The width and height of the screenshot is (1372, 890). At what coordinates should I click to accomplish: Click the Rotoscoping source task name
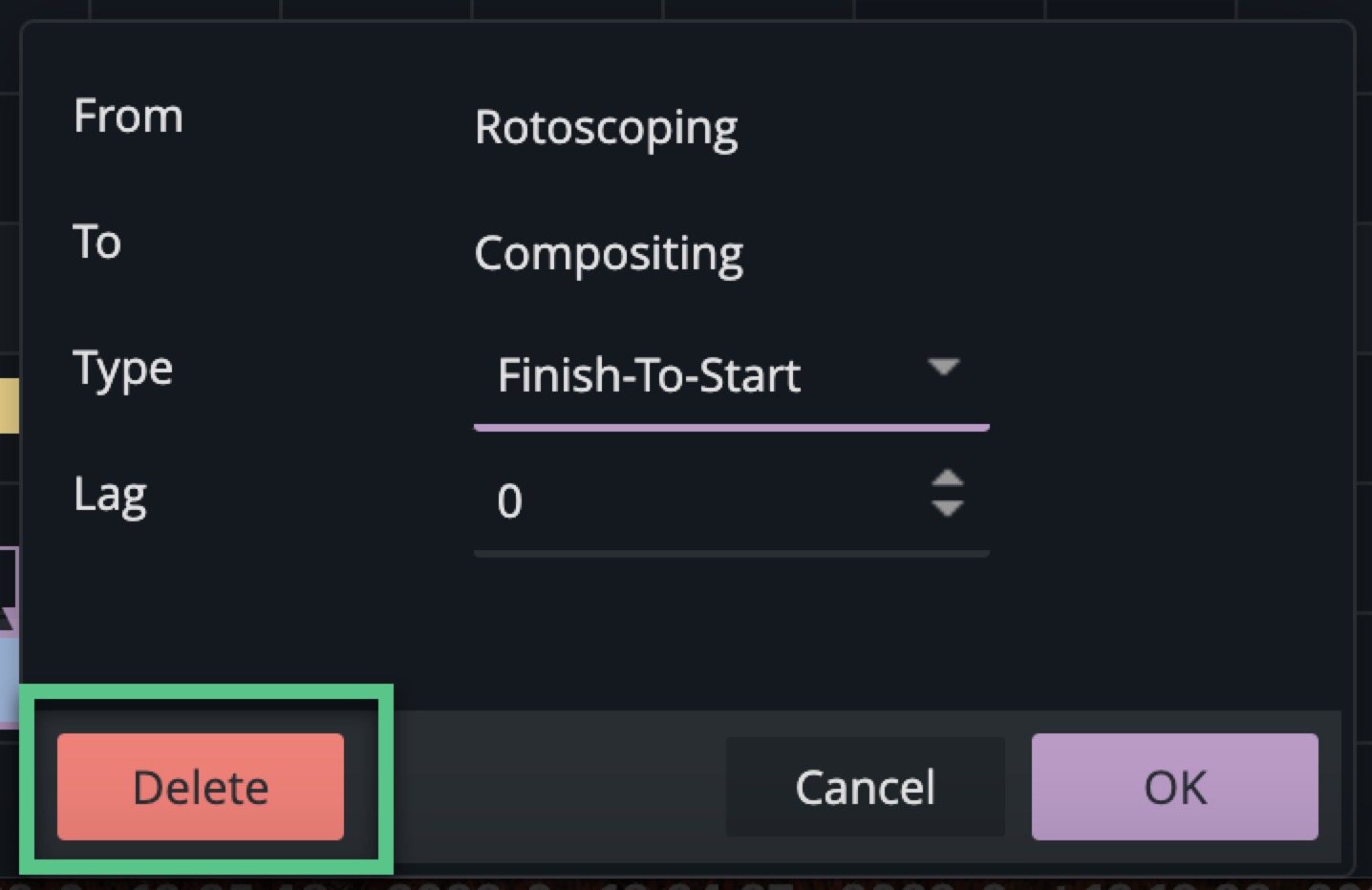[606, 128]
